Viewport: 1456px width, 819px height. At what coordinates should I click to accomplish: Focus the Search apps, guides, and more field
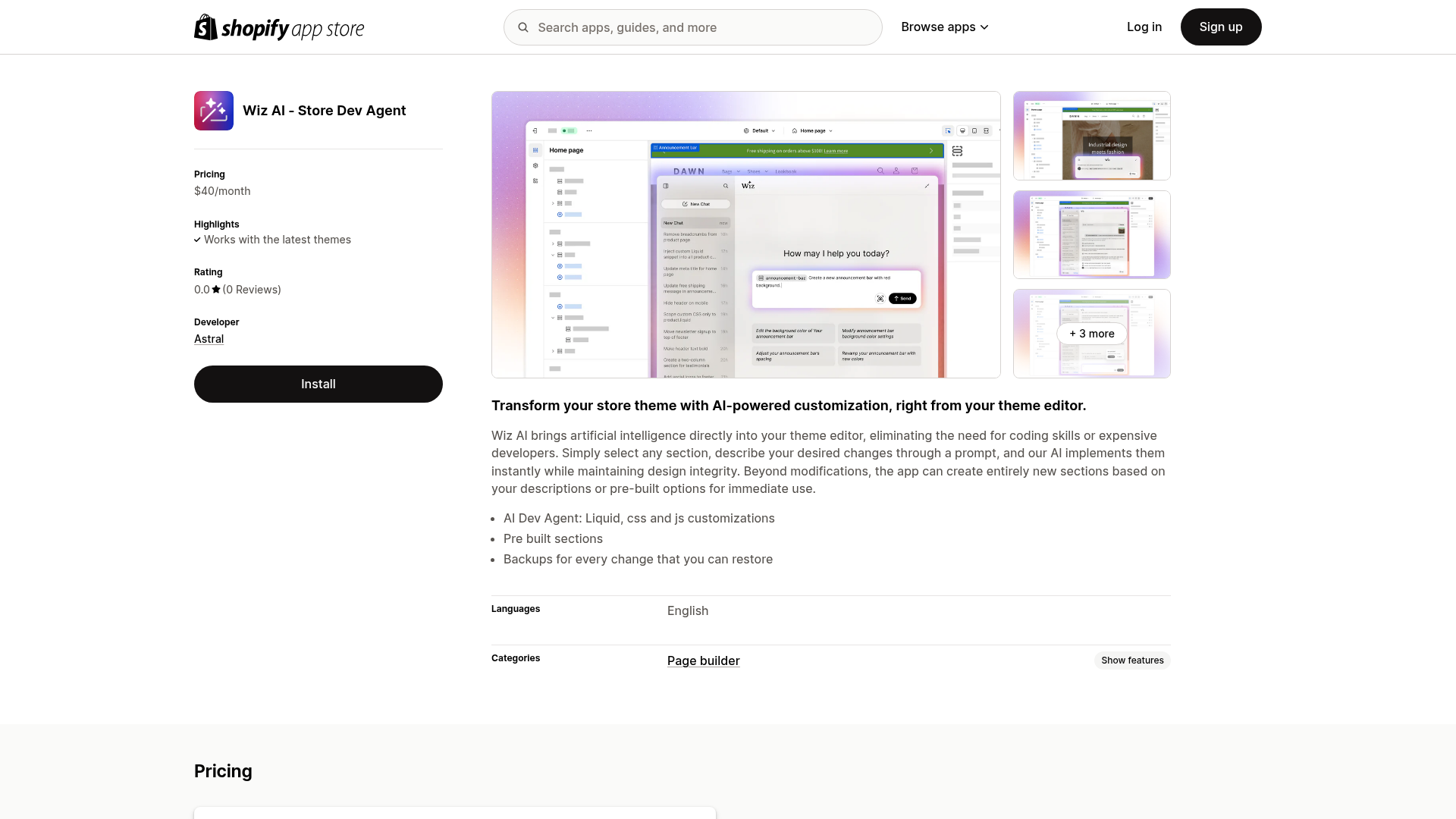[693, 27]
